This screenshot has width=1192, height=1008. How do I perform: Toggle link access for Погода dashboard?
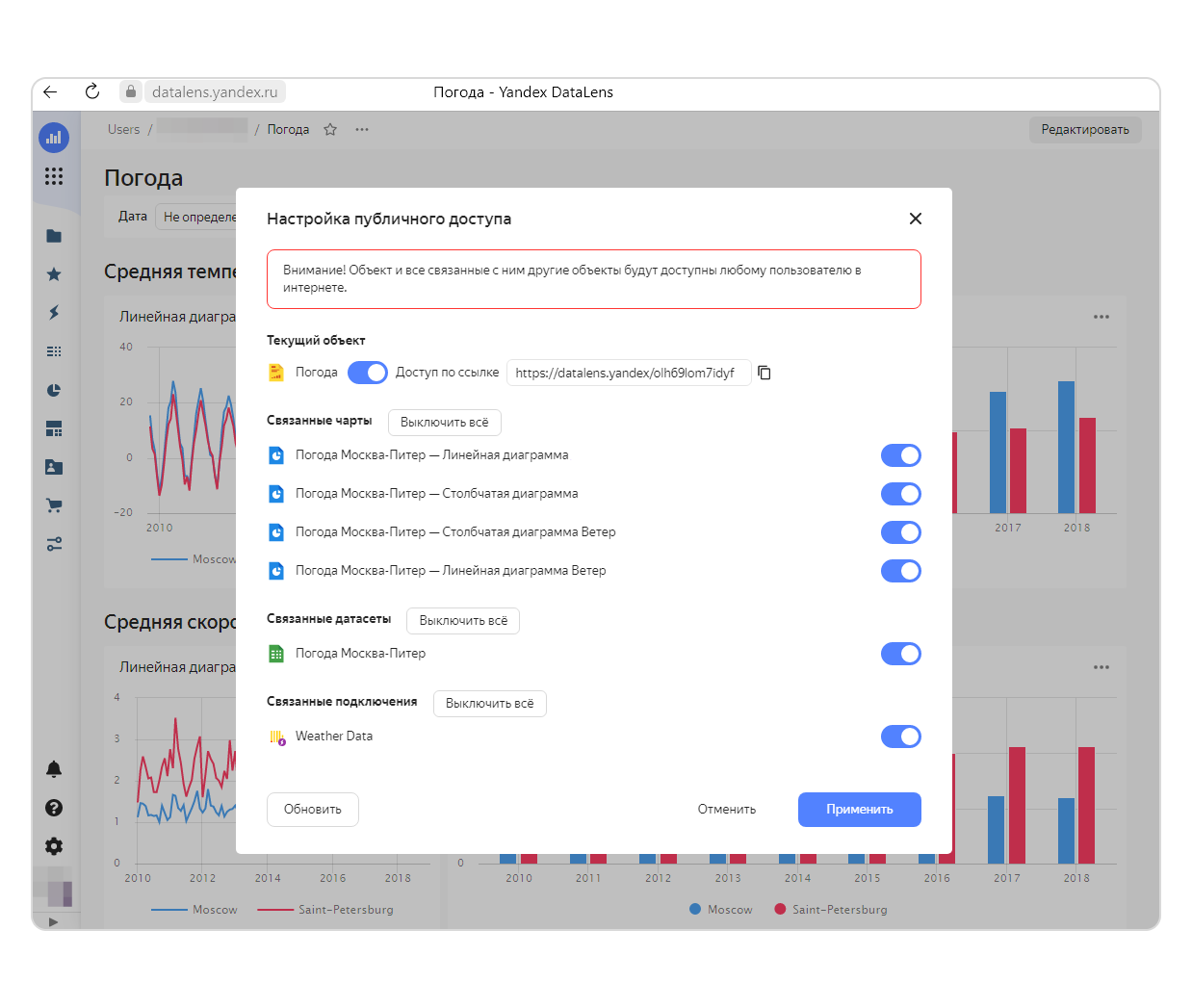[368, 373]
